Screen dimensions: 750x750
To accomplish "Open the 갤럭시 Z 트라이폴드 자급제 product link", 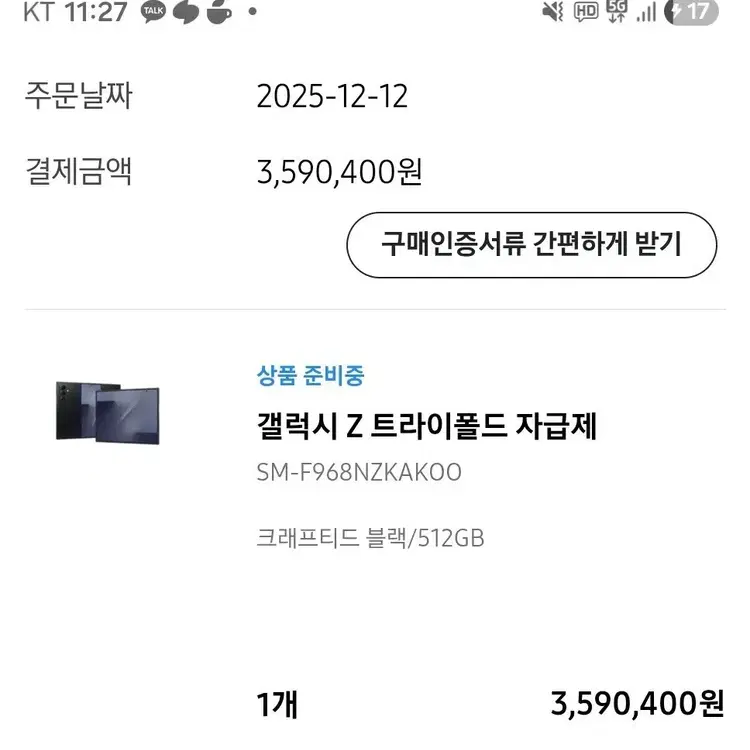I will tap(426, 426).
